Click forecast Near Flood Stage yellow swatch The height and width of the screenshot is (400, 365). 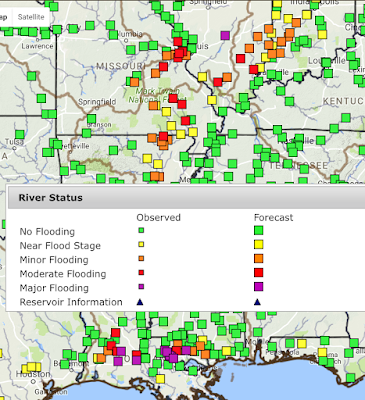coord(259,244)
